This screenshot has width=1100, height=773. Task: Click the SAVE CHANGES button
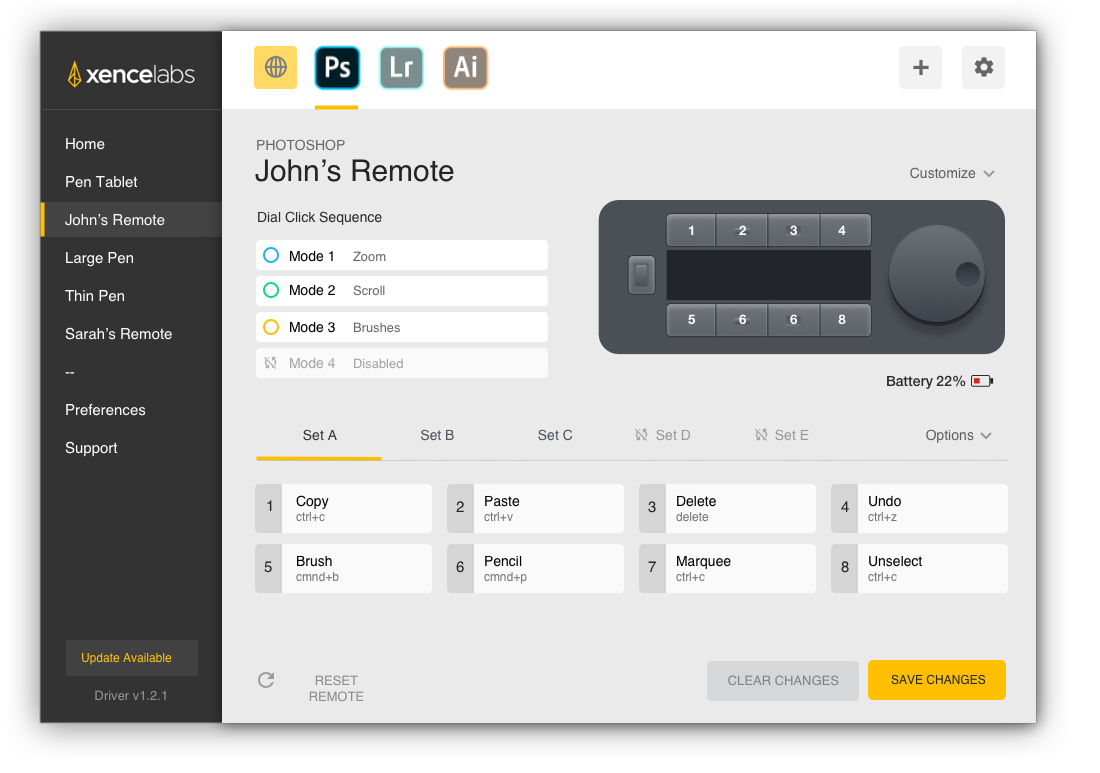pos(937,680)
